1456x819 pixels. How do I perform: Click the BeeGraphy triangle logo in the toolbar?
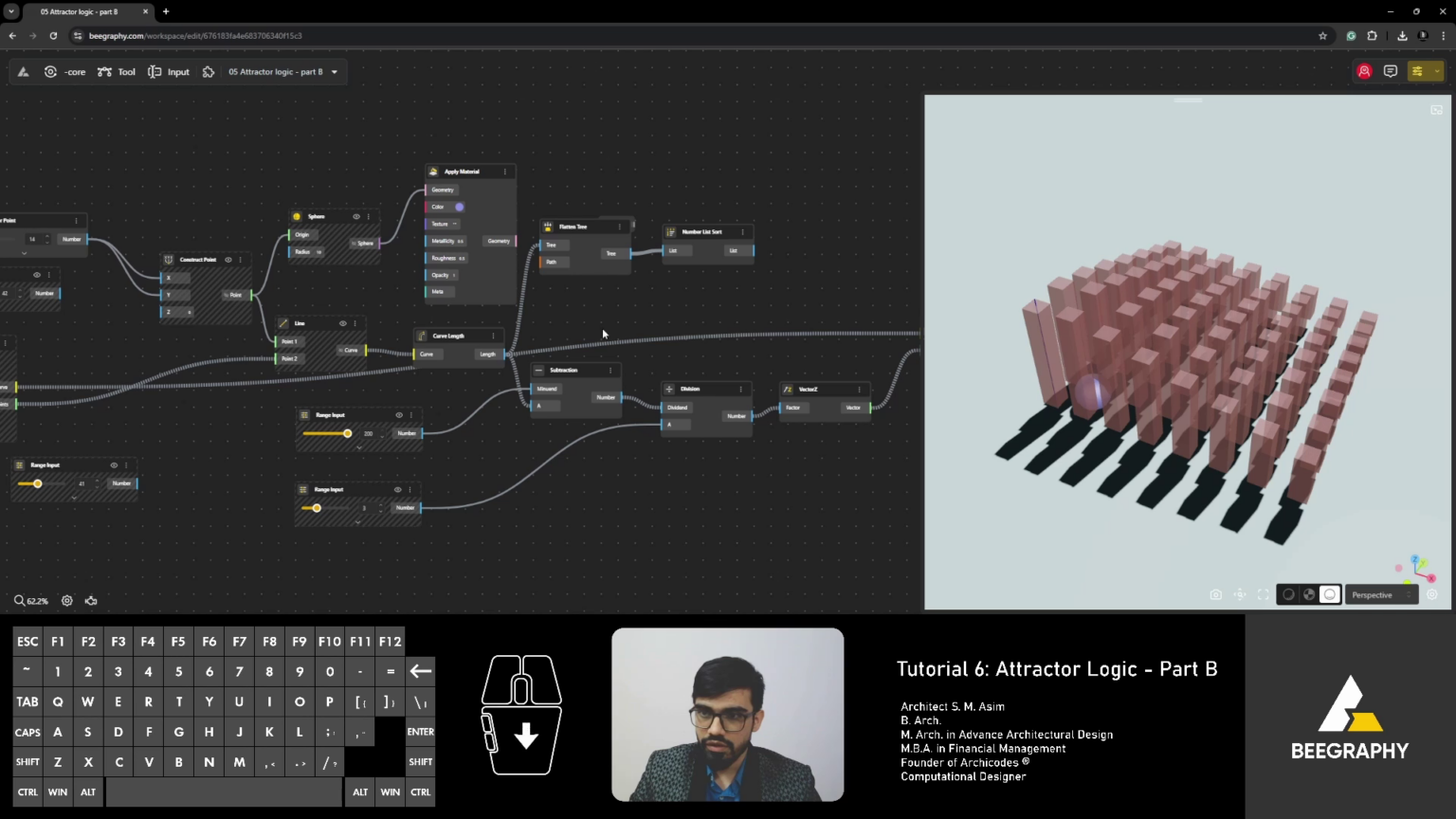(22, 71)
